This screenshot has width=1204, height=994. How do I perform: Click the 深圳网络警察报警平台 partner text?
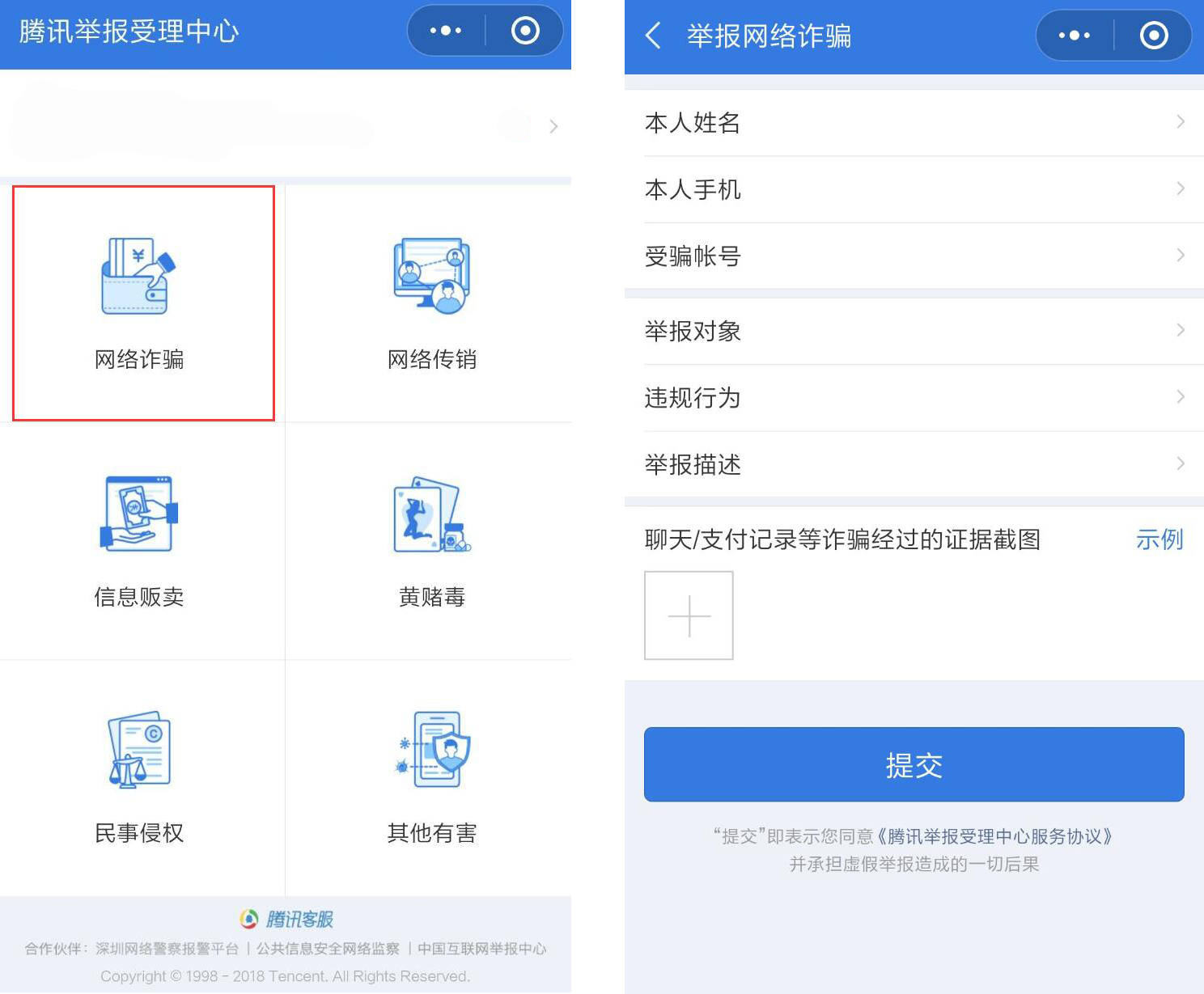pyautogui.click(x=167, y=948)
